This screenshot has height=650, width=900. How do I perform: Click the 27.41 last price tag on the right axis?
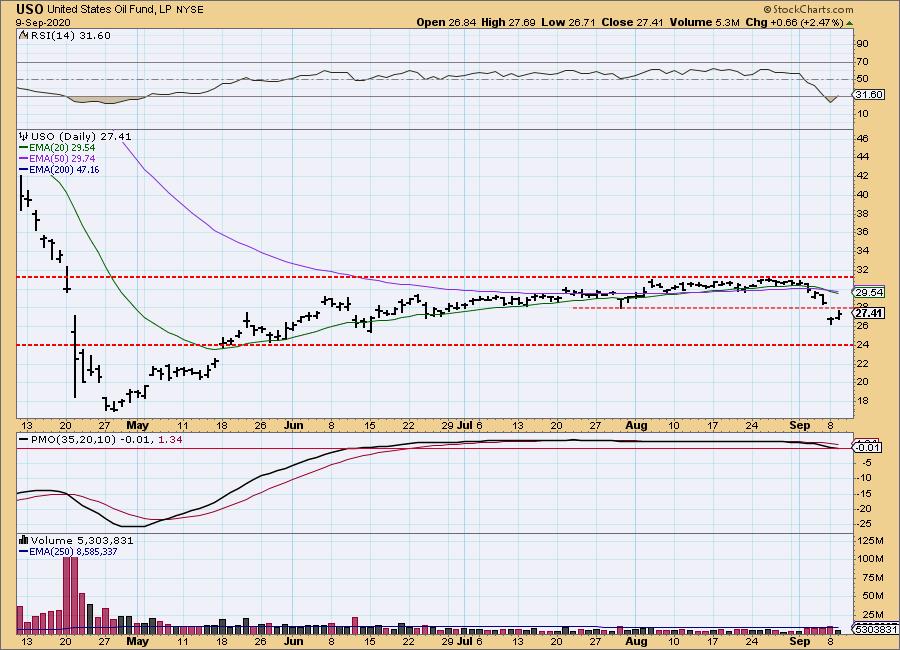coord(869,313)
